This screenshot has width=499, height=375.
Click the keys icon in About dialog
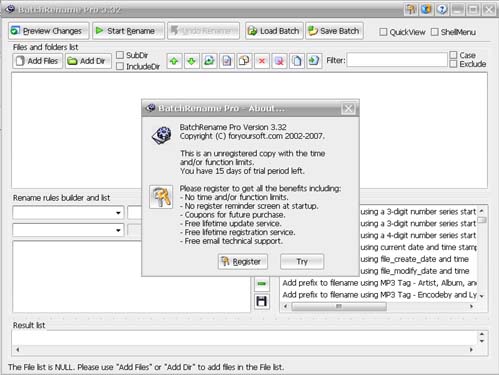(x=161, y=197)
